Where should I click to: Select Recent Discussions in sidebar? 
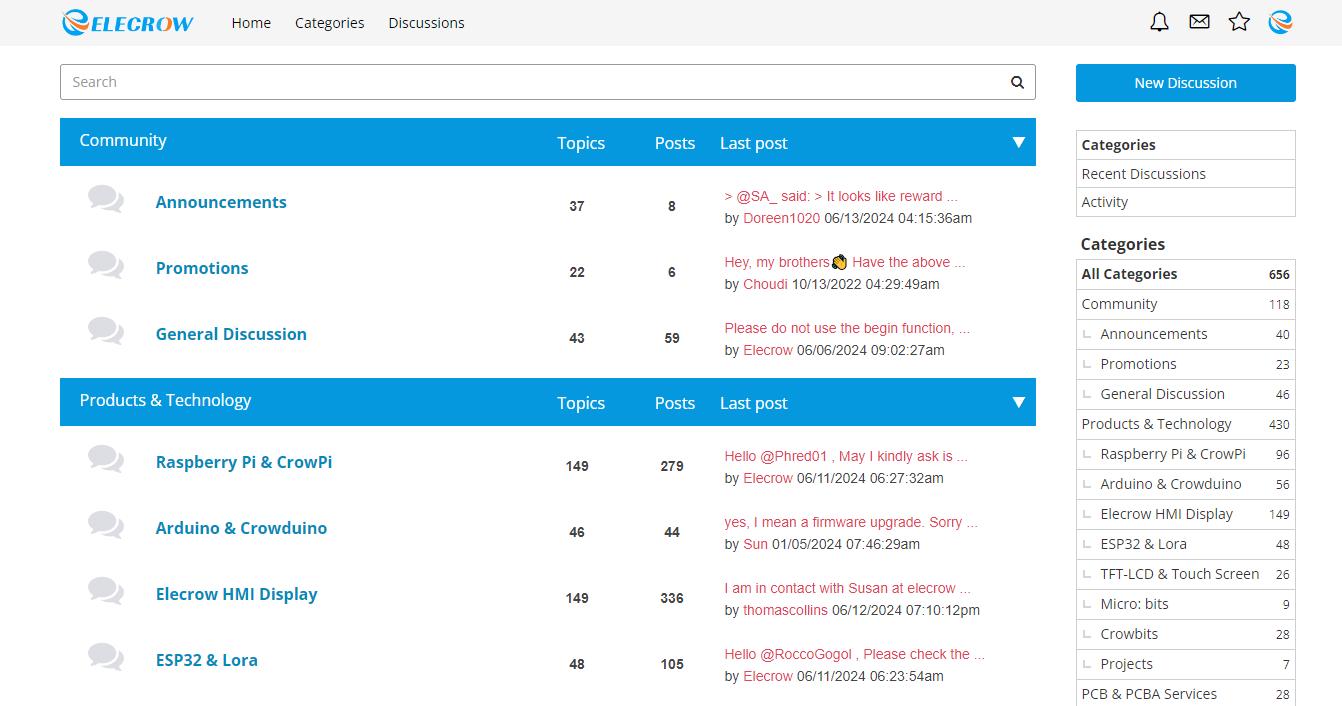[x=1186, y=173]
